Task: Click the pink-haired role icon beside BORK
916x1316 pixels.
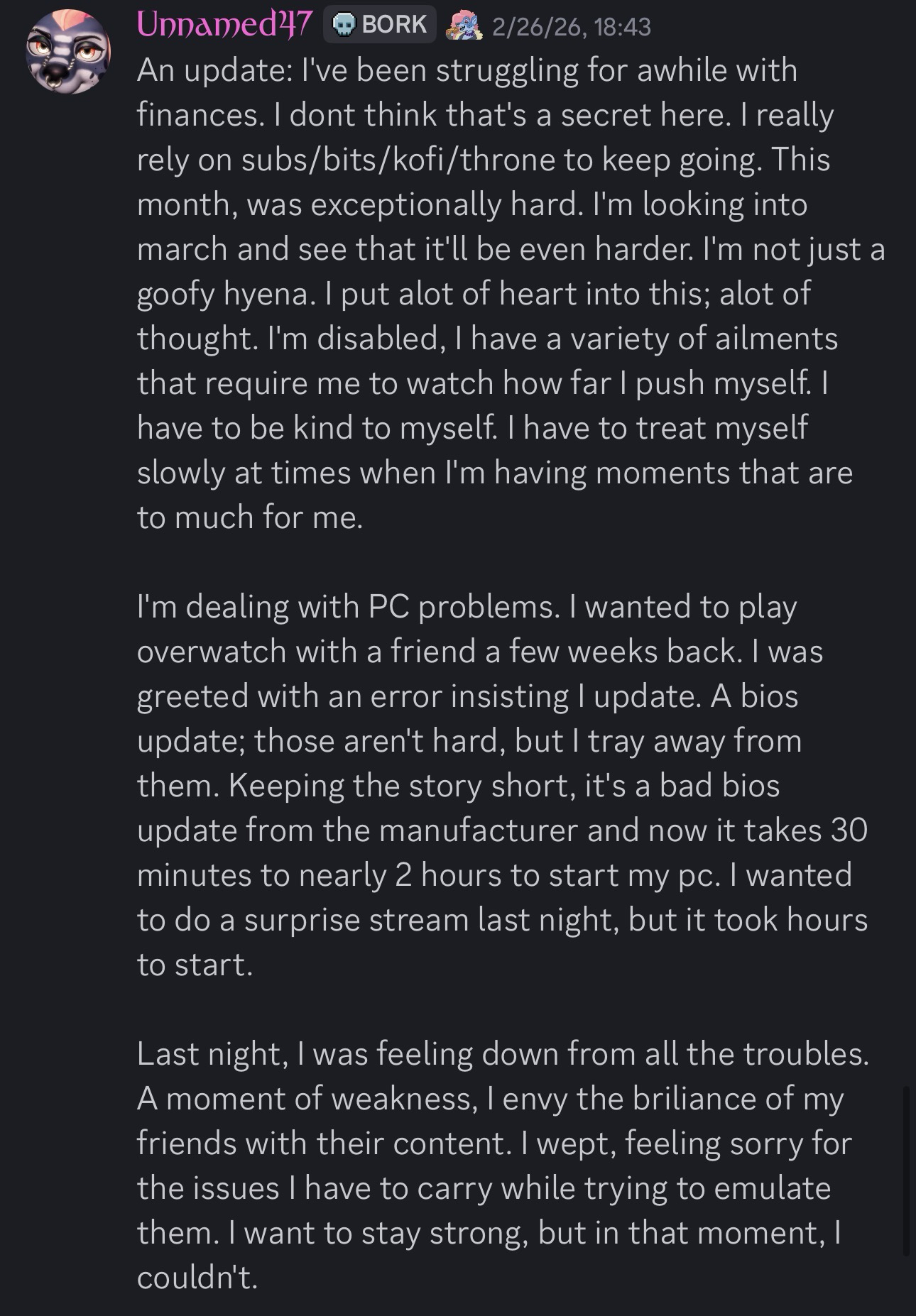Action: pos(462,26)
